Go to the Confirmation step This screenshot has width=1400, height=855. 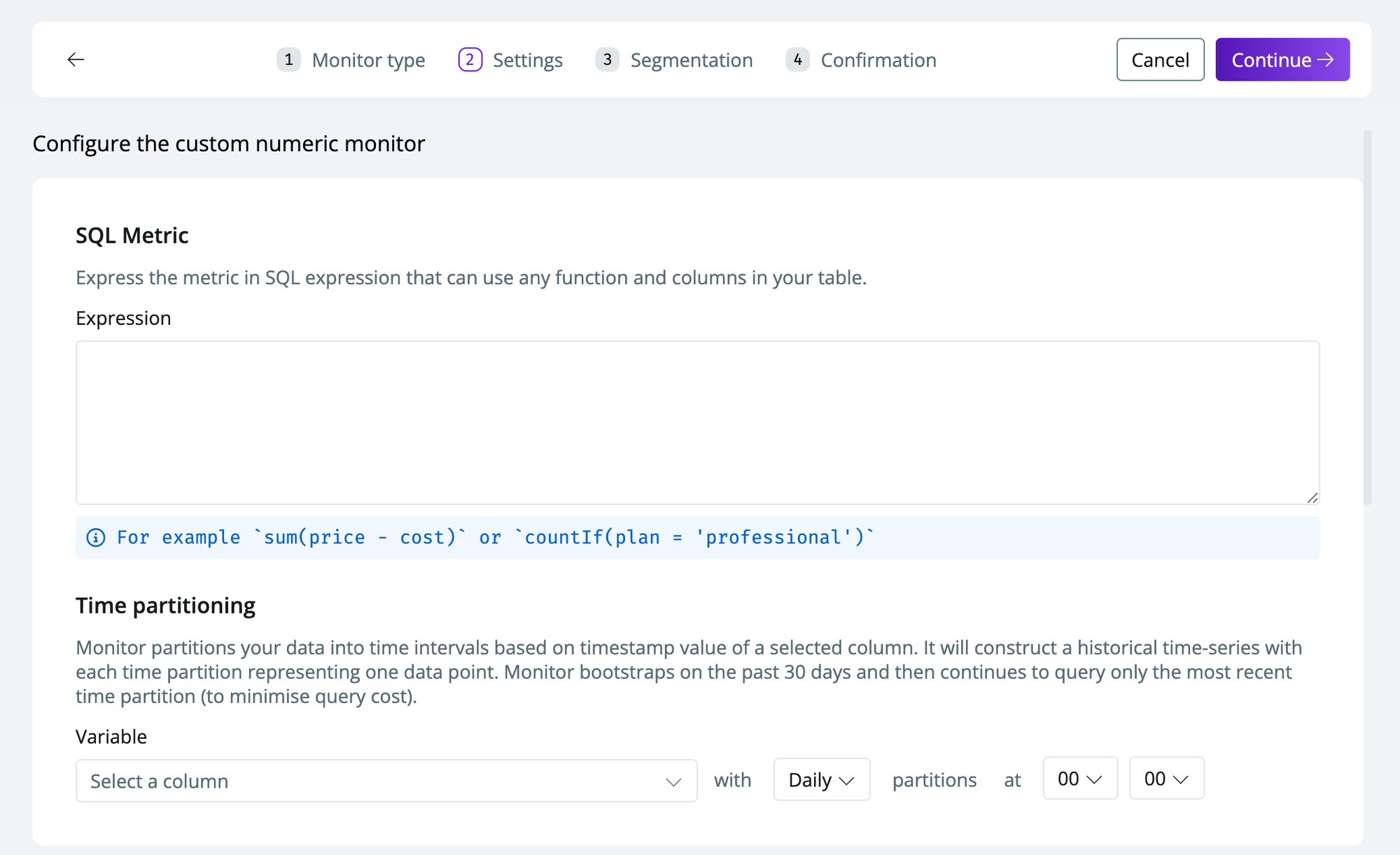click(x=878, y=60)
